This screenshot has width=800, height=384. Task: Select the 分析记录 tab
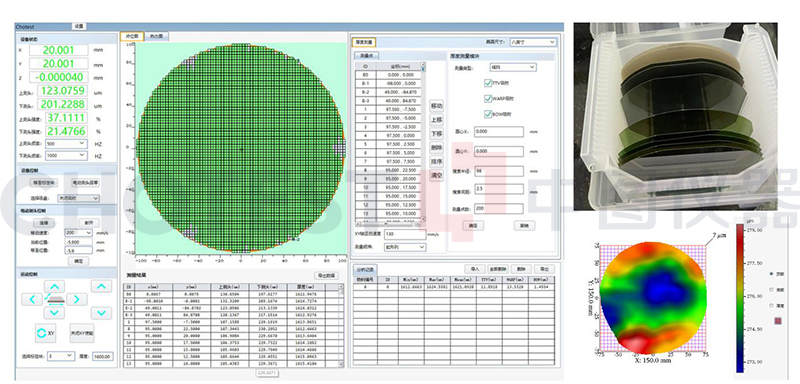(x=365, y=269)
